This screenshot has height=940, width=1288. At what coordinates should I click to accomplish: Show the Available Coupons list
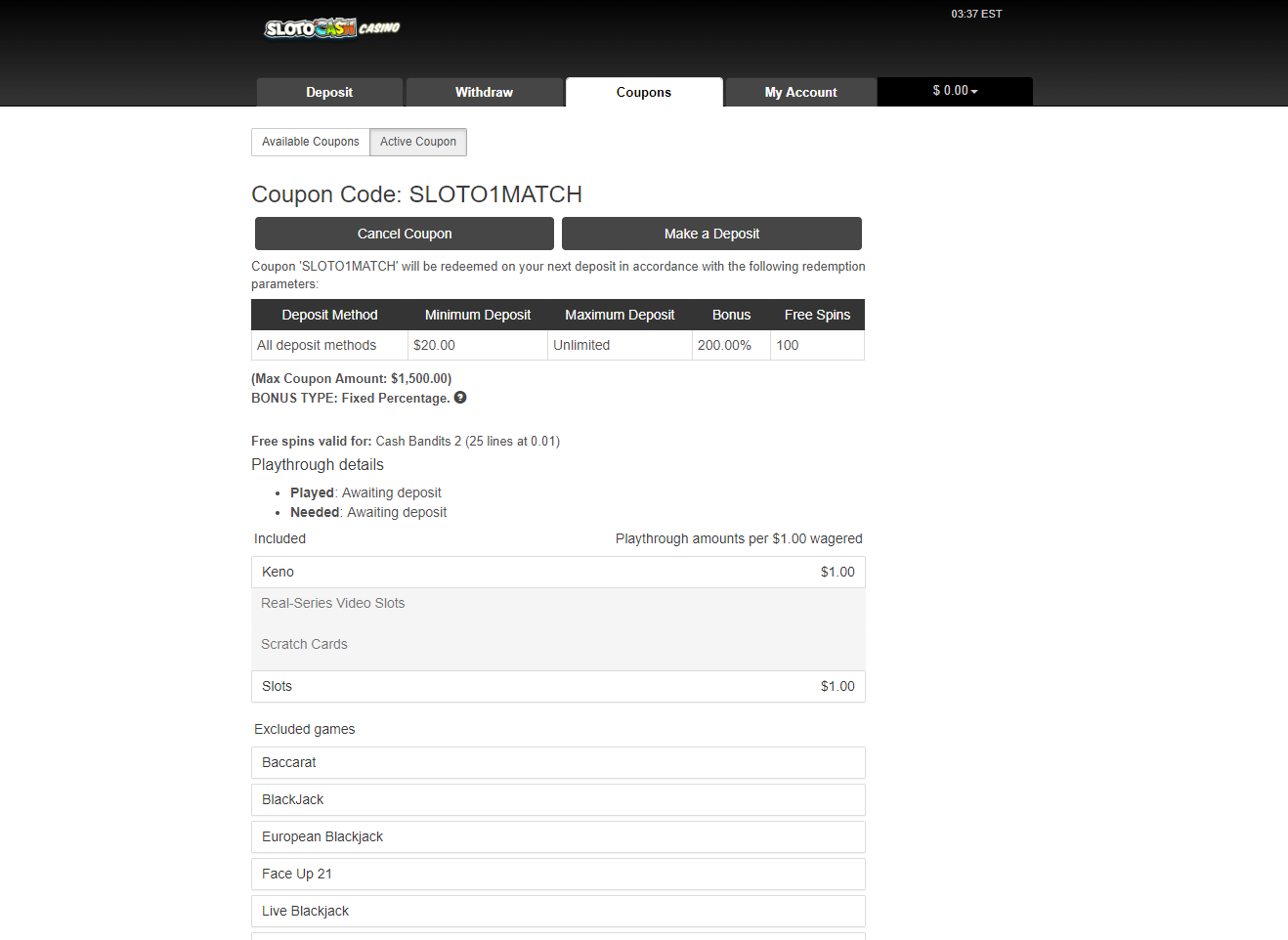pyautogui.click(x=311, y=142)
